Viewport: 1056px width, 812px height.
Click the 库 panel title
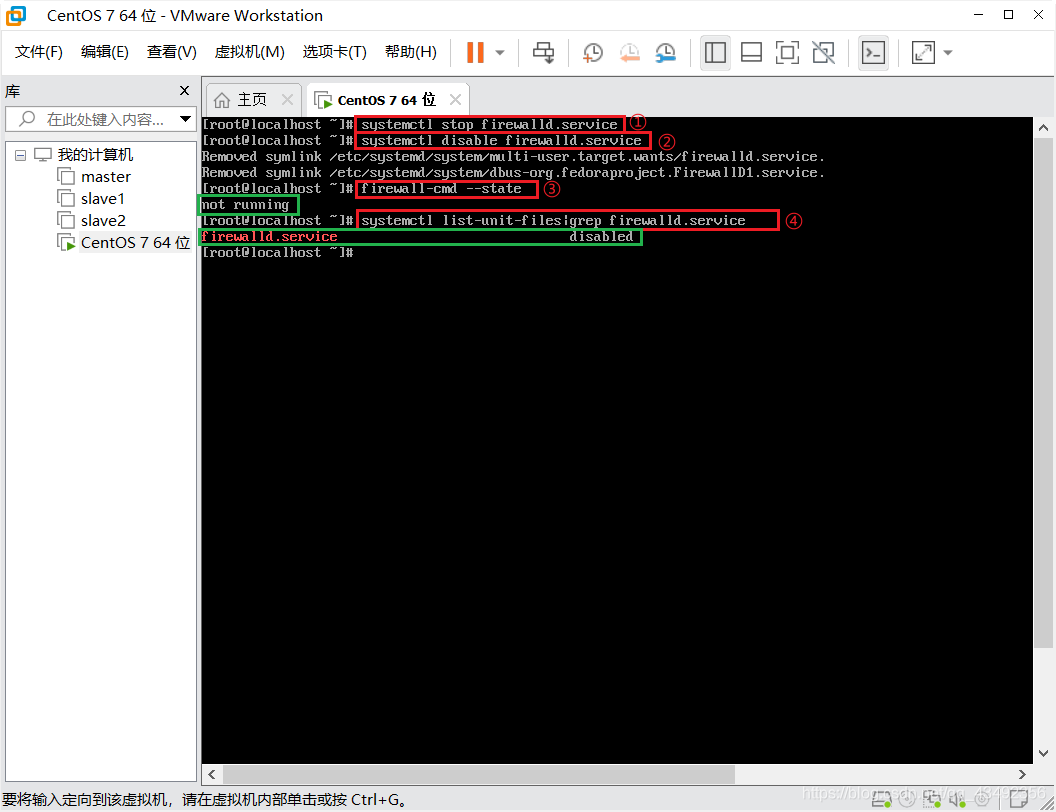[12, 91]
